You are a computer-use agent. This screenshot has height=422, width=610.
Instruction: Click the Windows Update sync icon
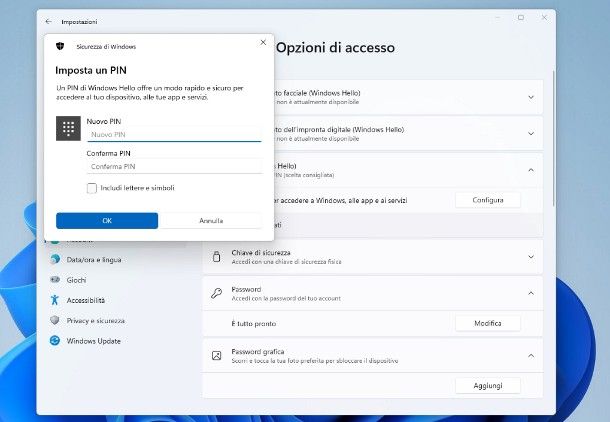(55, 341)
